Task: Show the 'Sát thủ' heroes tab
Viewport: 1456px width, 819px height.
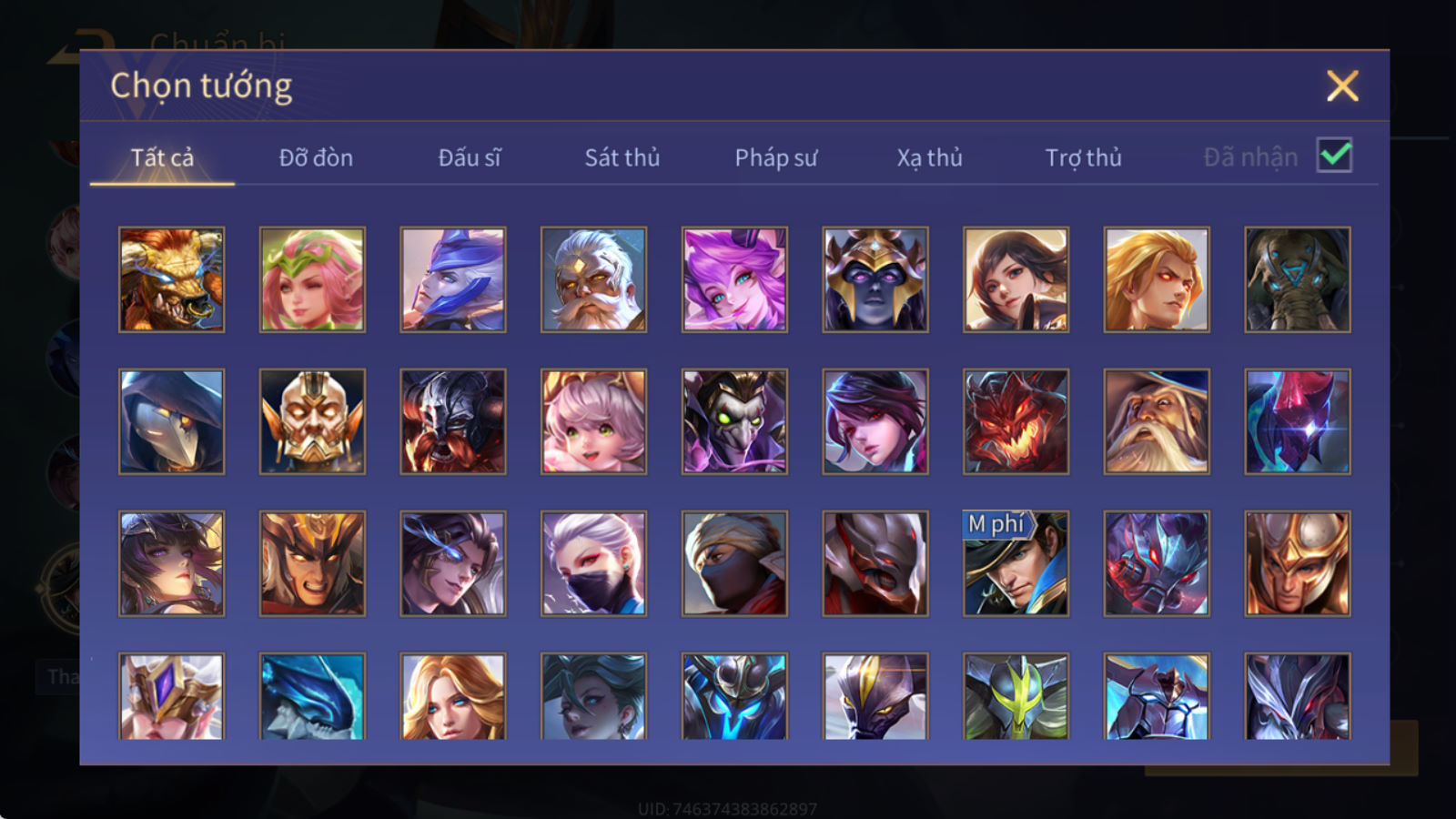Action: (x=622, y=157)
